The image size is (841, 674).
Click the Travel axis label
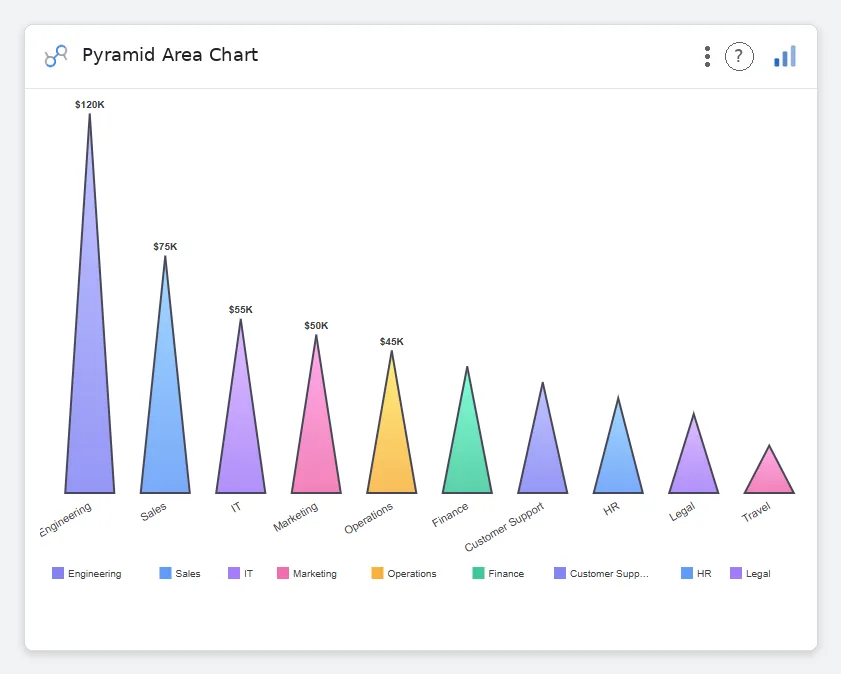click(x=756, y=512)
